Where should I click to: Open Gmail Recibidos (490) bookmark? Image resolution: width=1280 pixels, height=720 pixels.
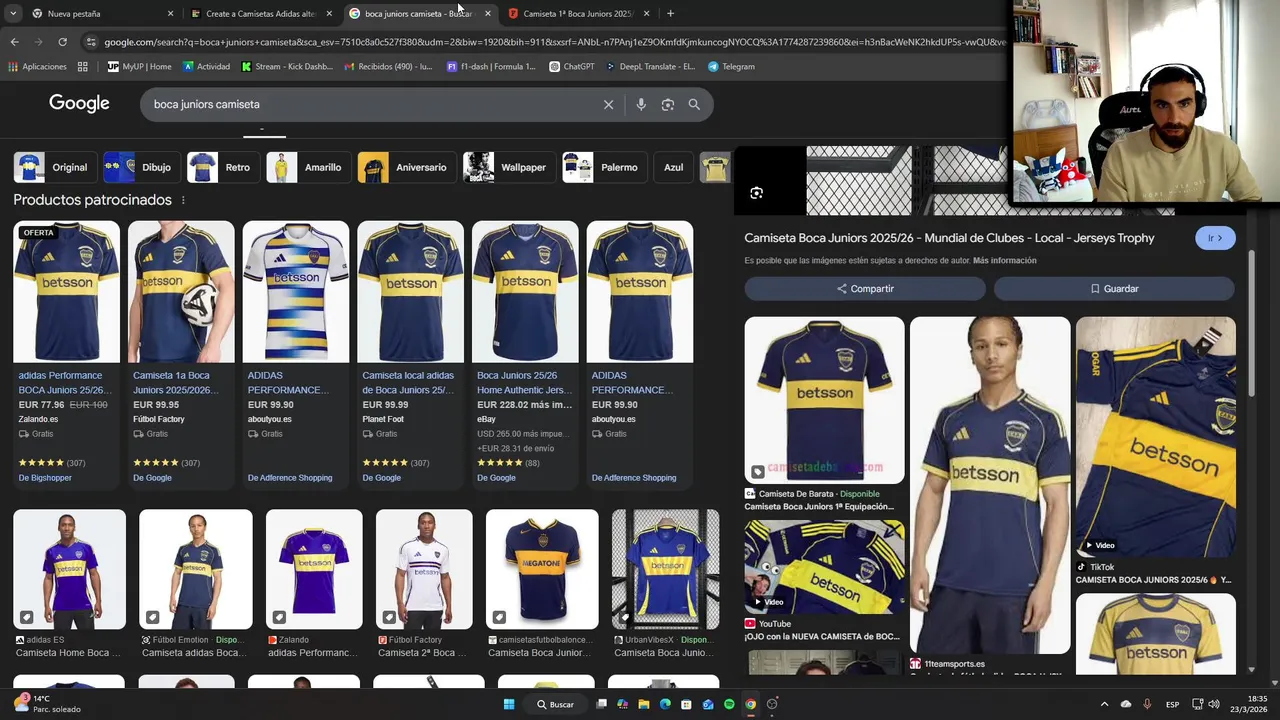click(388, 67)
